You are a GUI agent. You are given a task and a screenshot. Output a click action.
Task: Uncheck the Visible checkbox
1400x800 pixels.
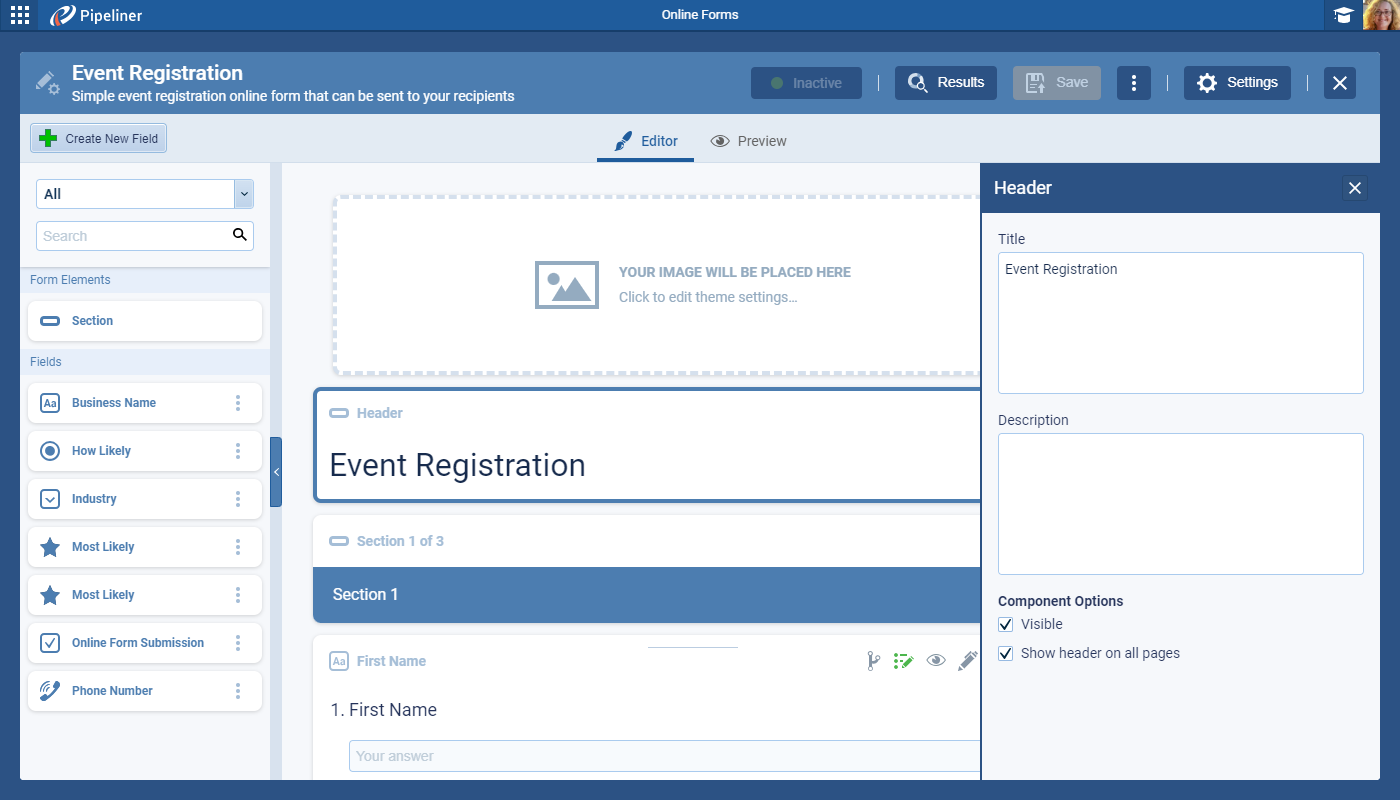click(1006, 625)
